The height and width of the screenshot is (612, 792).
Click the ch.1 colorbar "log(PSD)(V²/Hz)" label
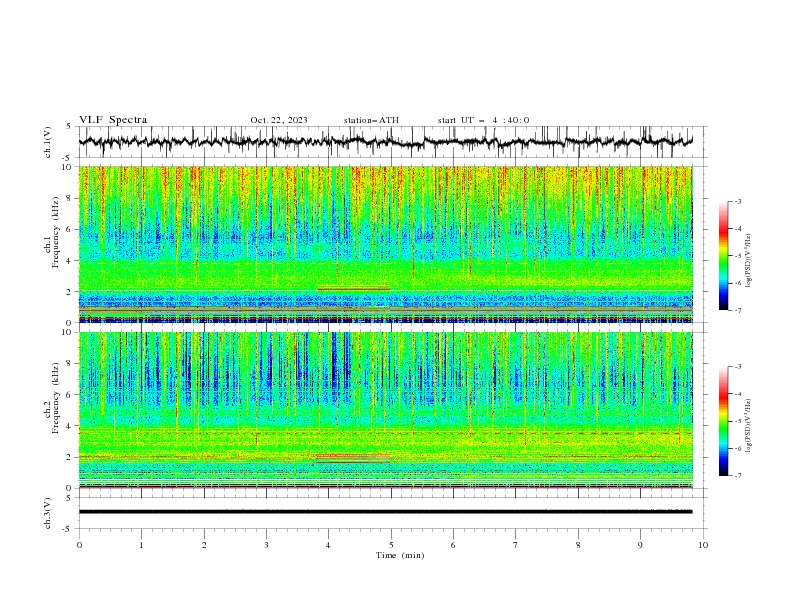[x=748, y=261]
